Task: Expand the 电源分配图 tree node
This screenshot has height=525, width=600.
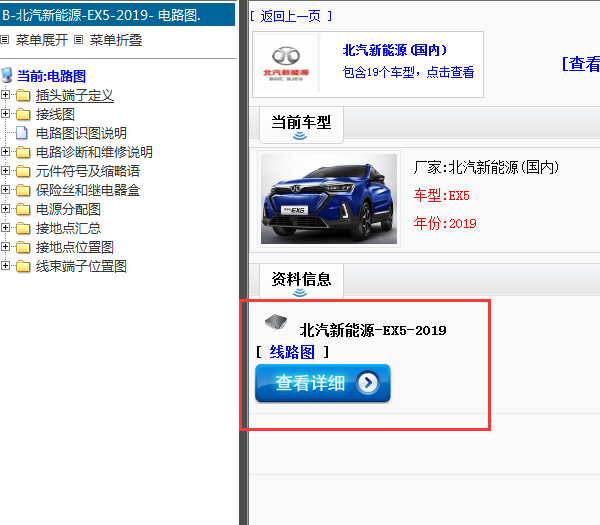Action: pos(5,209)
